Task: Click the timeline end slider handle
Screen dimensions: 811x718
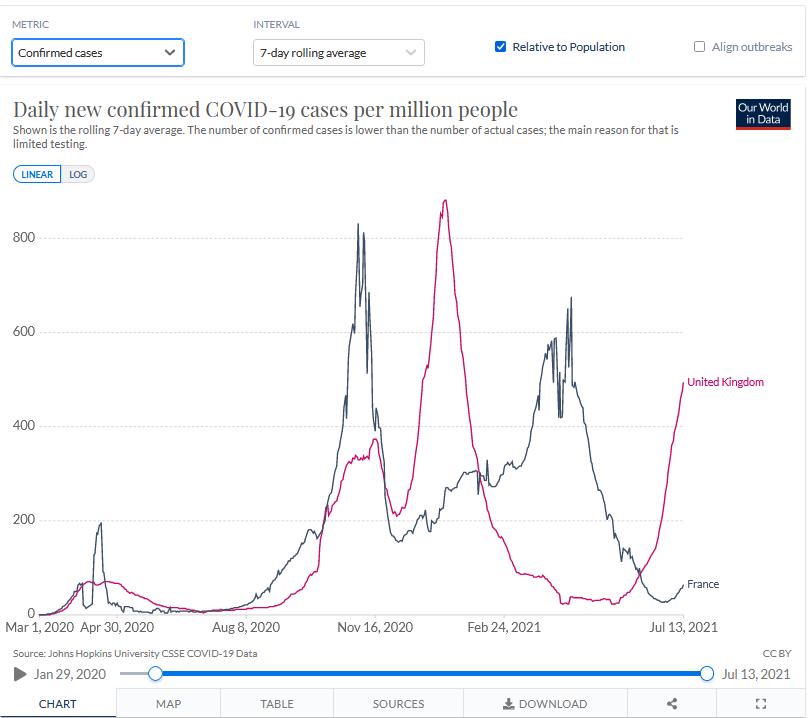Action: [707, 674]
